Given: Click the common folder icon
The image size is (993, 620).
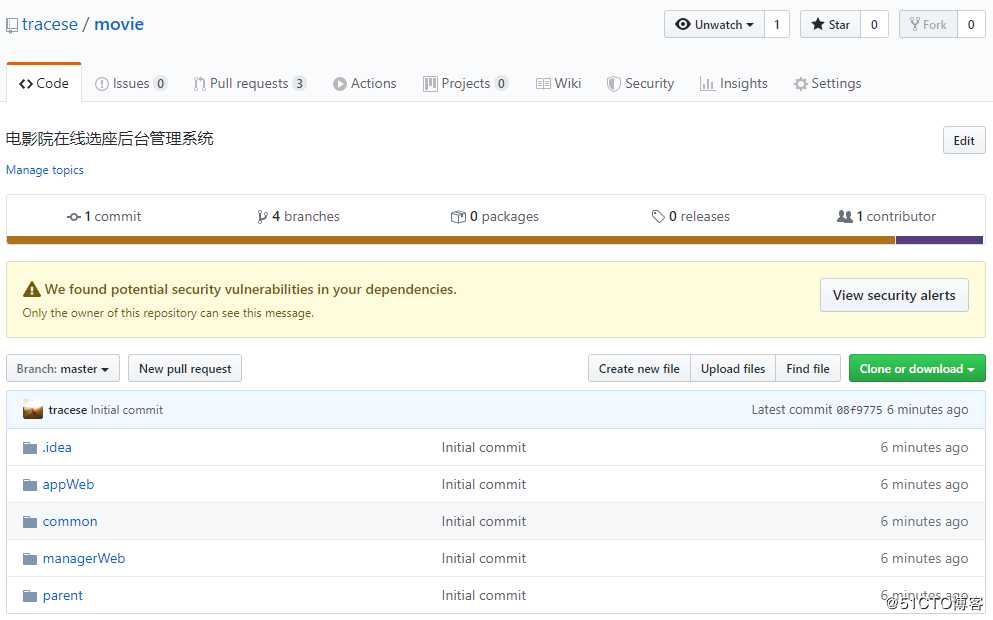Looking at the screenshot, I should click(30, 522).
